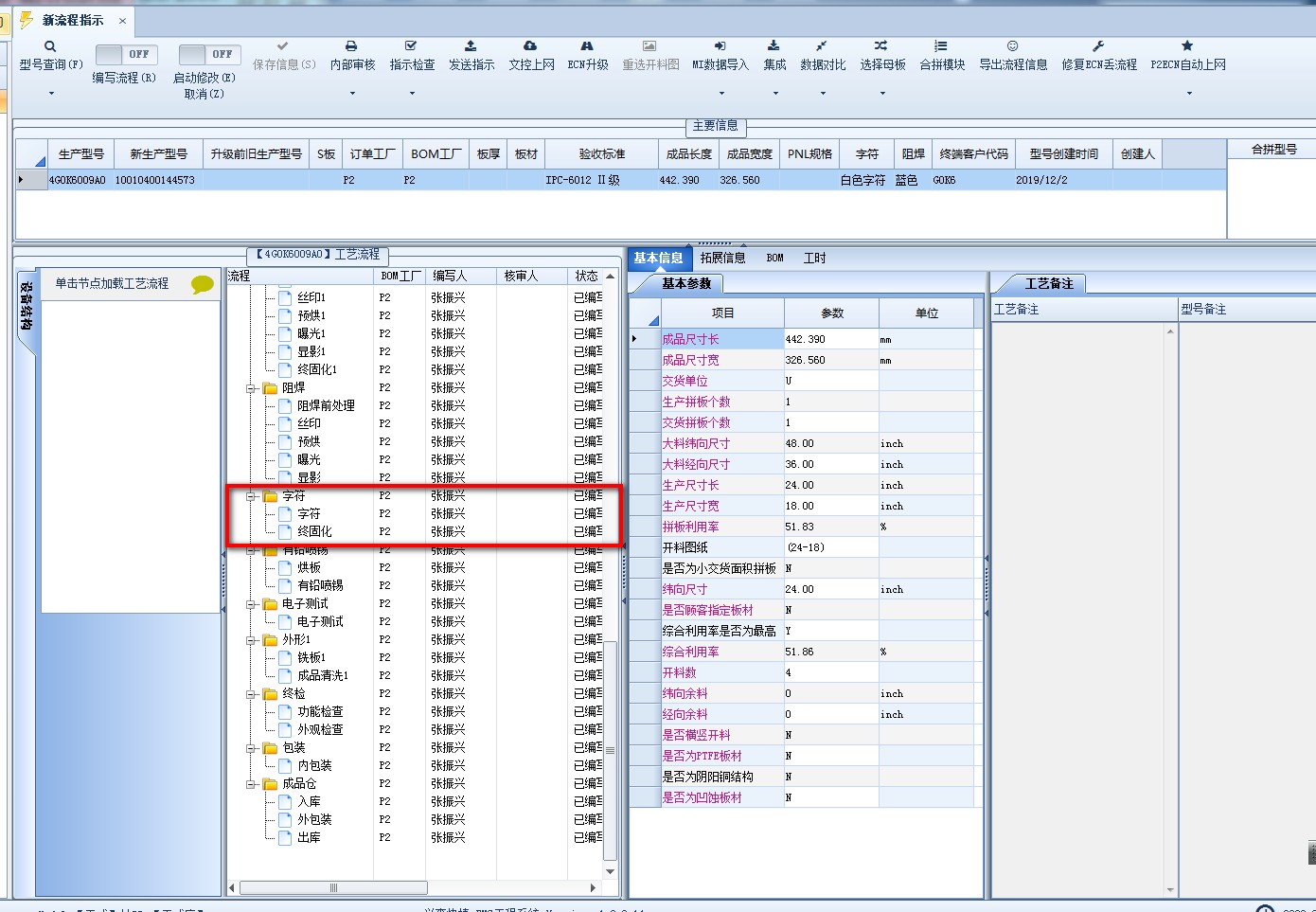Click the P2ECN自动上网 star icon
The image size is (1316, 912).
pos(1187,46)
